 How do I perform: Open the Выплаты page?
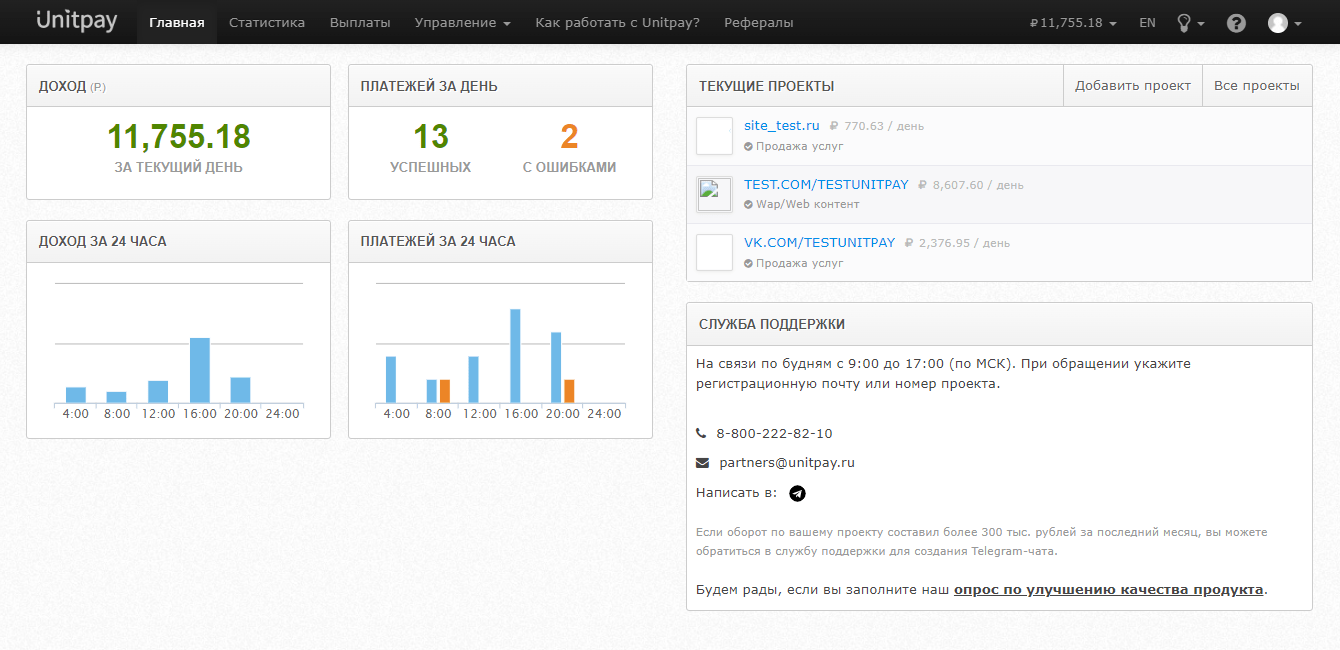pos(360,22)
